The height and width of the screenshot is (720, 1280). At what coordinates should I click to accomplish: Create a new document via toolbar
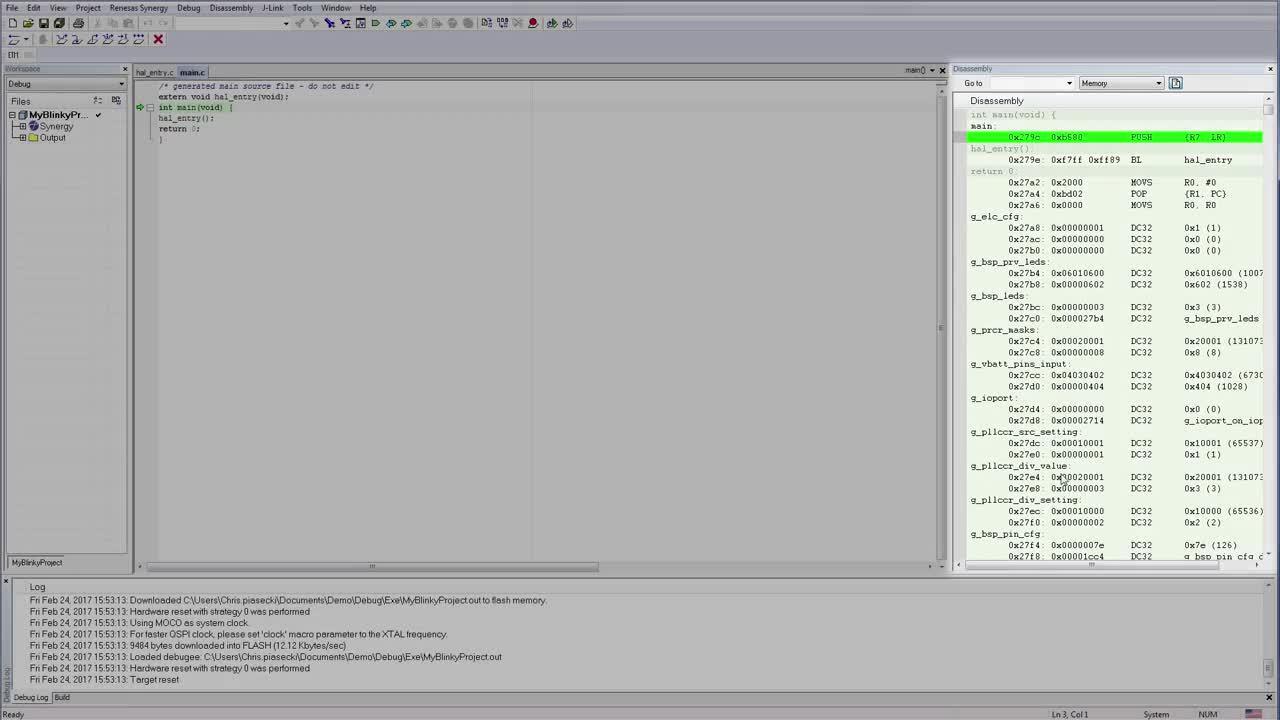(13, 23)
